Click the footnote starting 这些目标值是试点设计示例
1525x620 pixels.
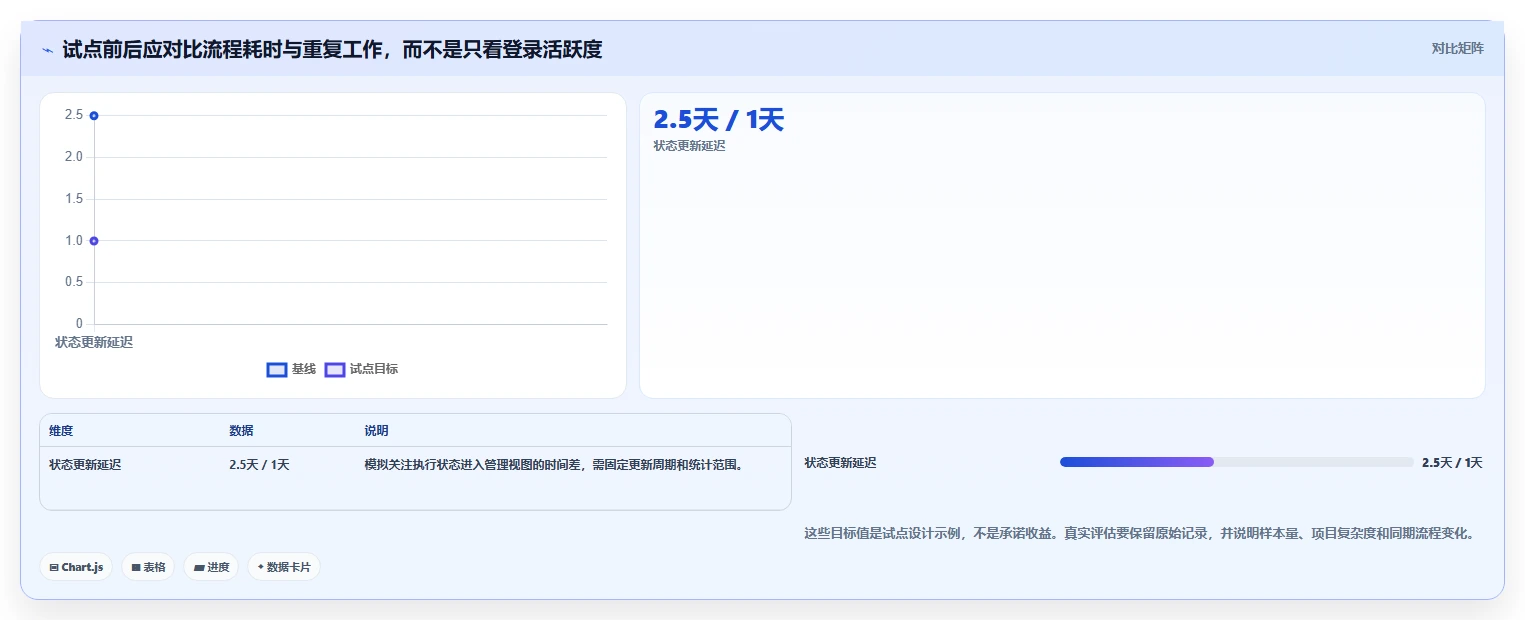pos(1140,534)
